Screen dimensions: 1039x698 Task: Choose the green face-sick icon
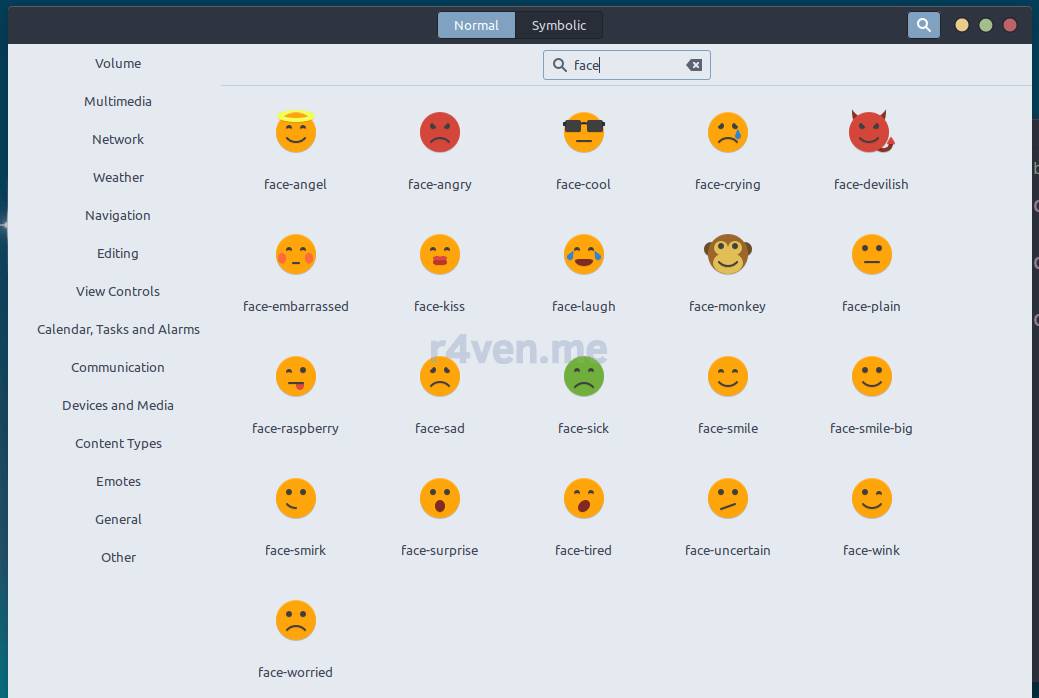point(584,376)
